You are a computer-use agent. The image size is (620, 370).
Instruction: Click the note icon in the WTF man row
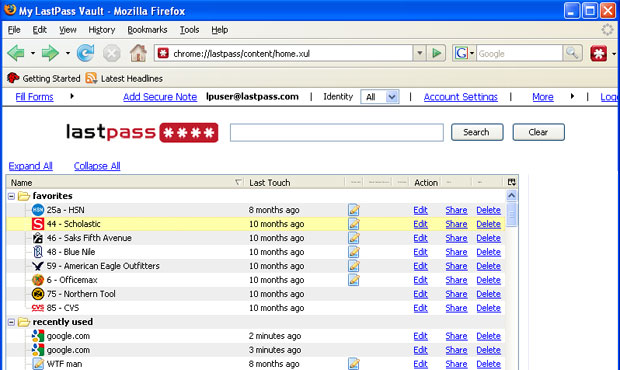point(354,364)
